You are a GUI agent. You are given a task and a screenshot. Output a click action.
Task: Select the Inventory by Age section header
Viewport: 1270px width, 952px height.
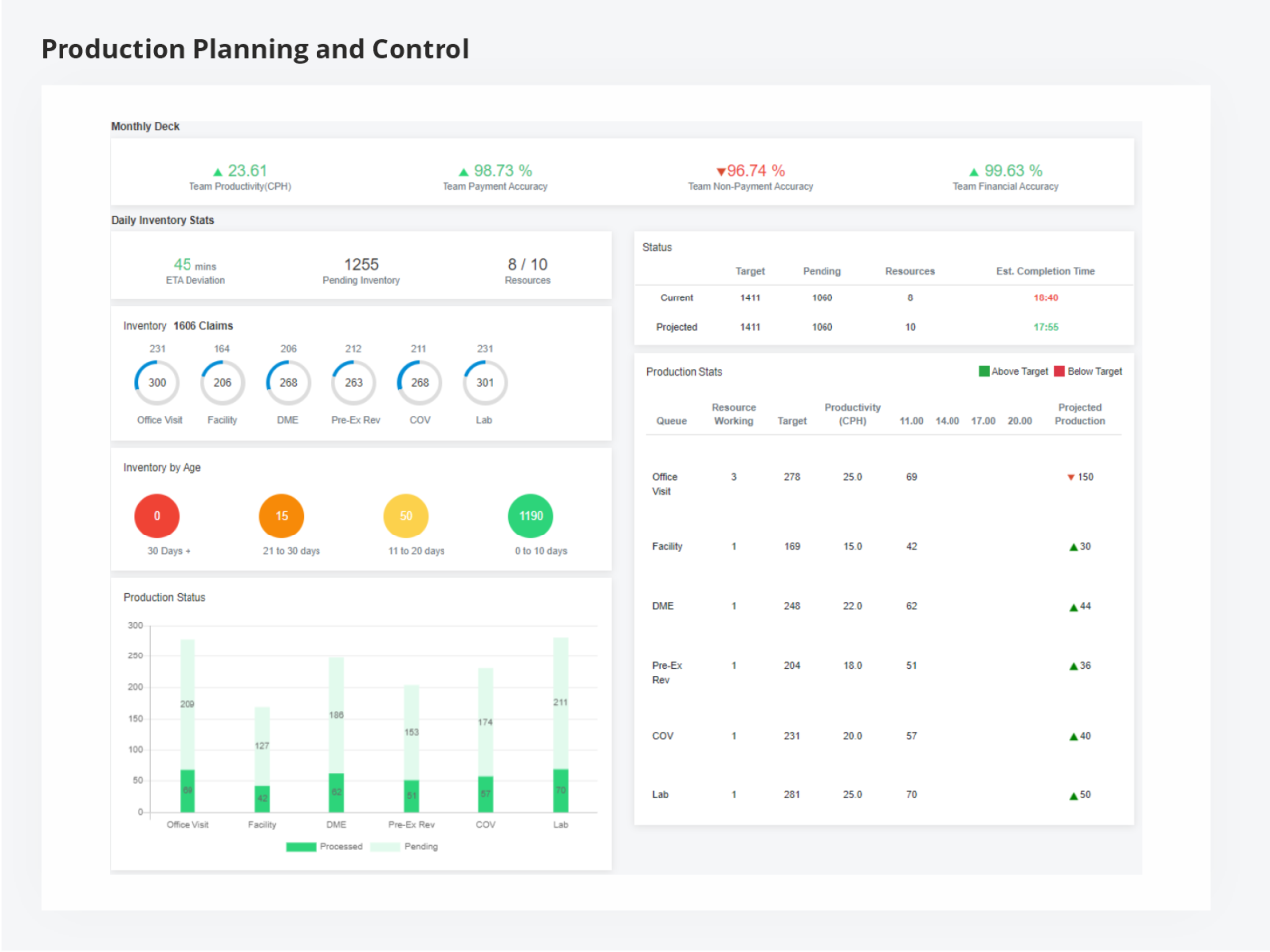(x=162, y=467)
